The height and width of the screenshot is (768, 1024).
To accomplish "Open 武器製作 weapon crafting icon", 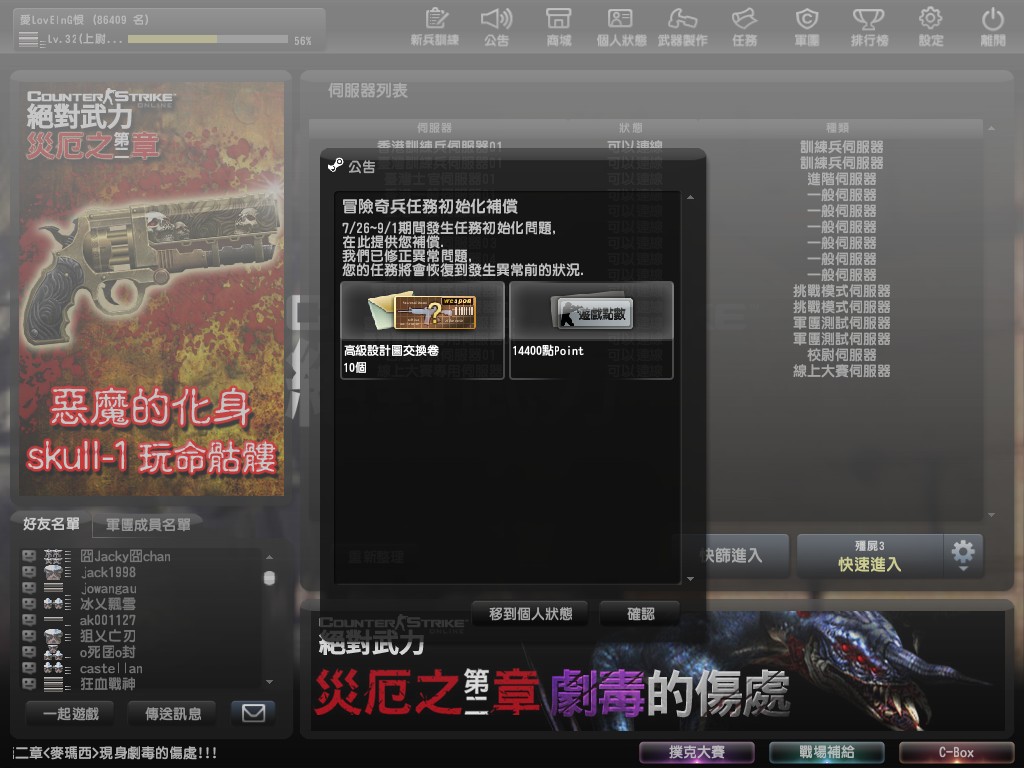I will (682, 27).
